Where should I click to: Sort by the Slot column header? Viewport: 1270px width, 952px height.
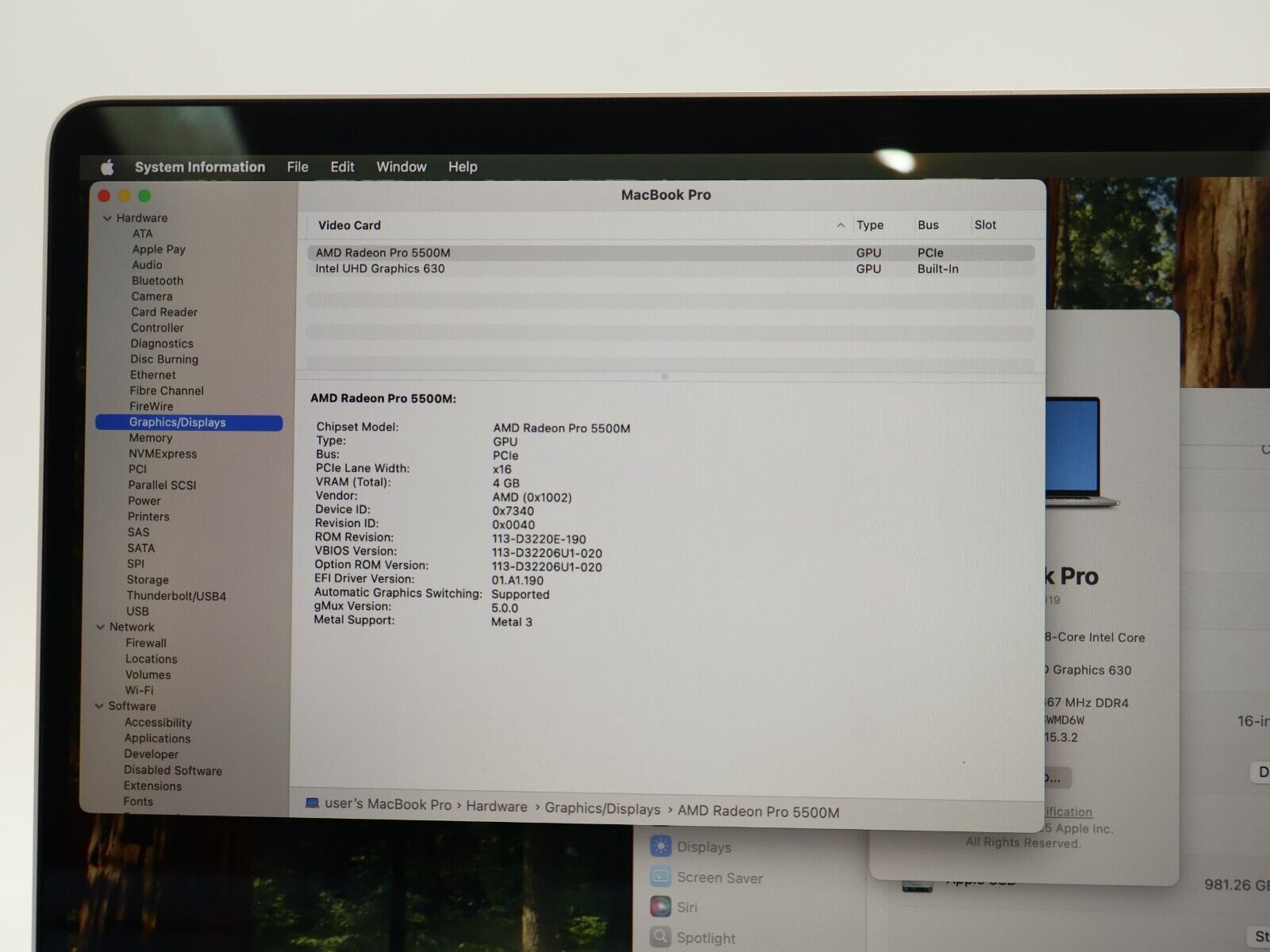[985, 225]
